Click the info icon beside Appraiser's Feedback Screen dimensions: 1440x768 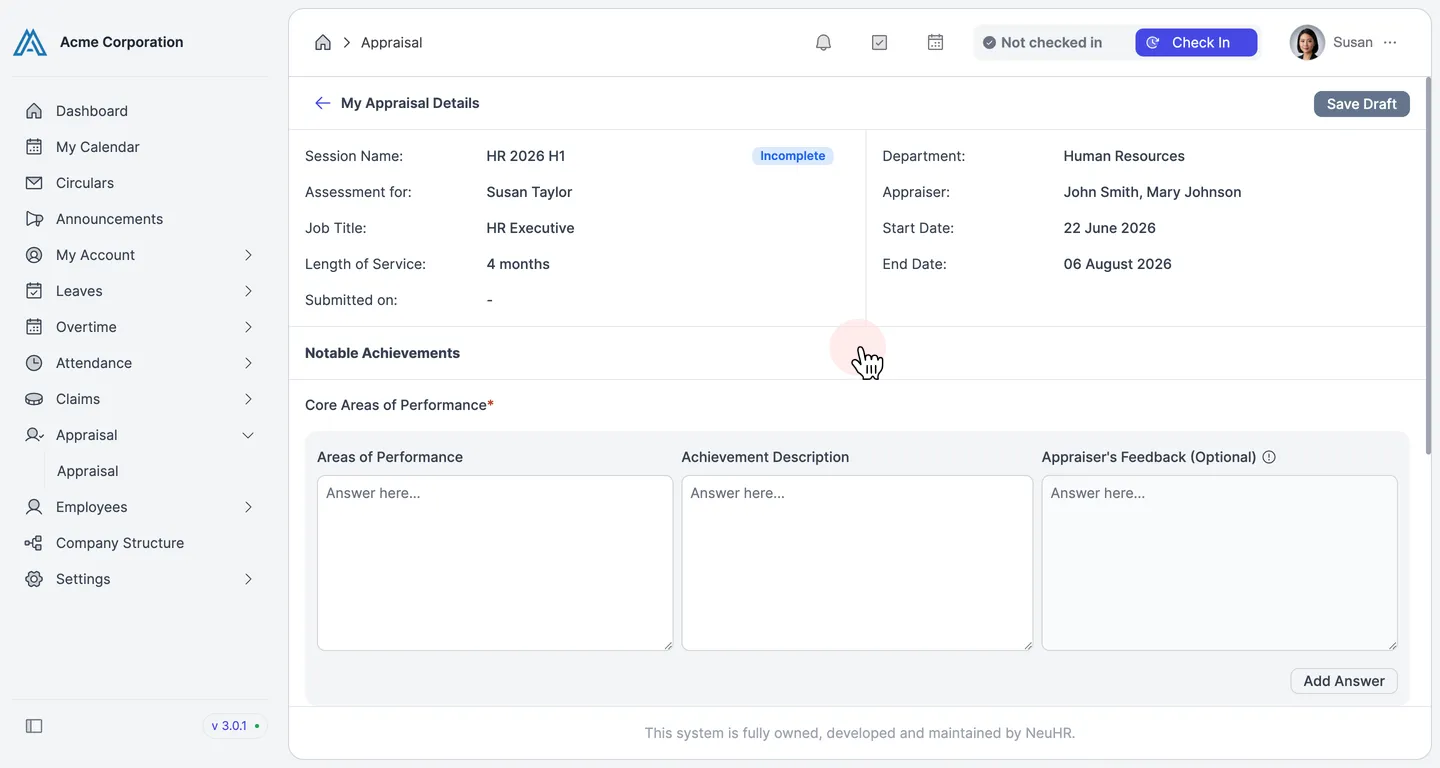click(1269, 457)
